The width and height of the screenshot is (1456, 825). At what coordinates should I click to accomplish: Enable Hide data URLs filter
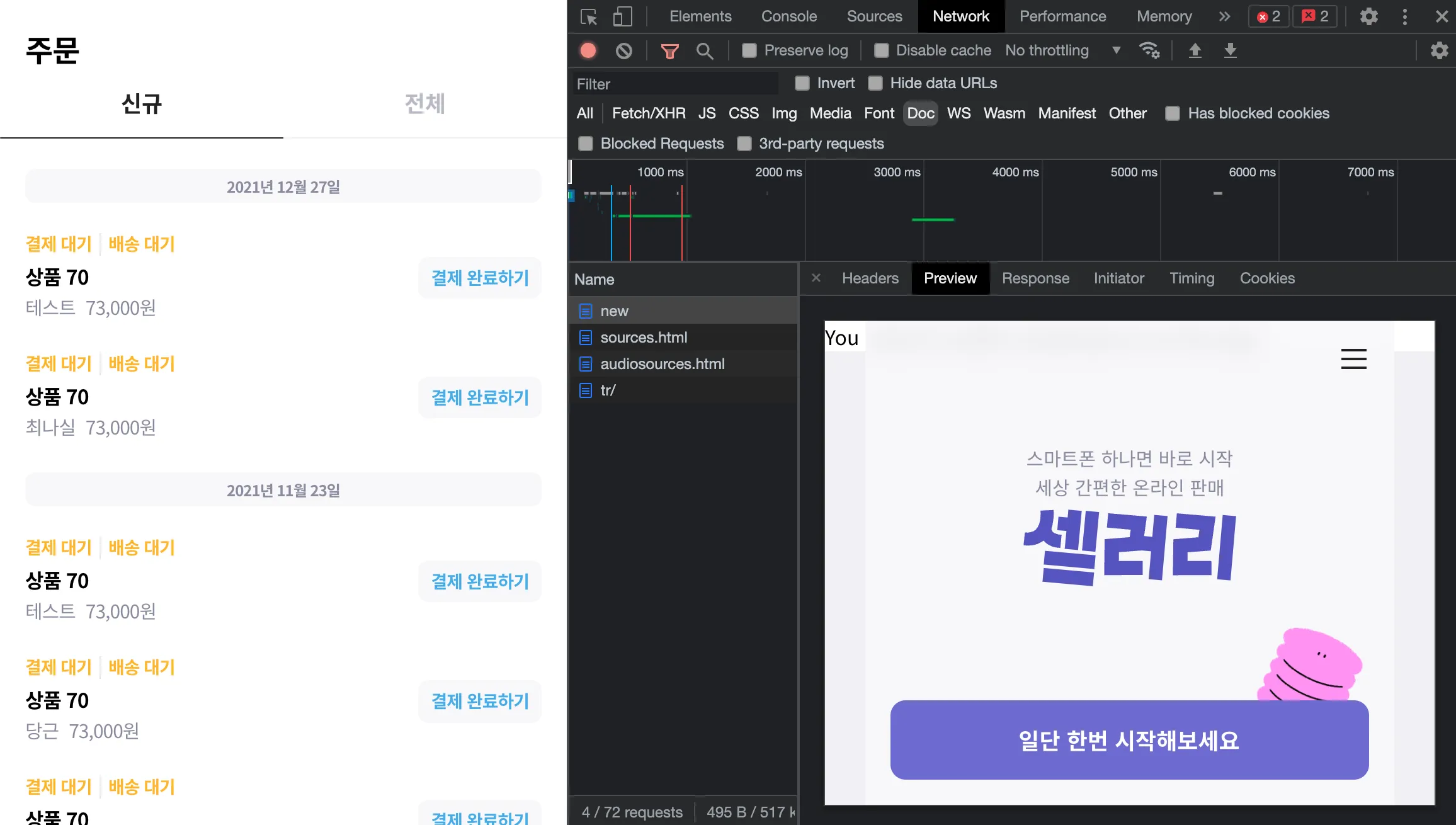click(x=875, y=82)
